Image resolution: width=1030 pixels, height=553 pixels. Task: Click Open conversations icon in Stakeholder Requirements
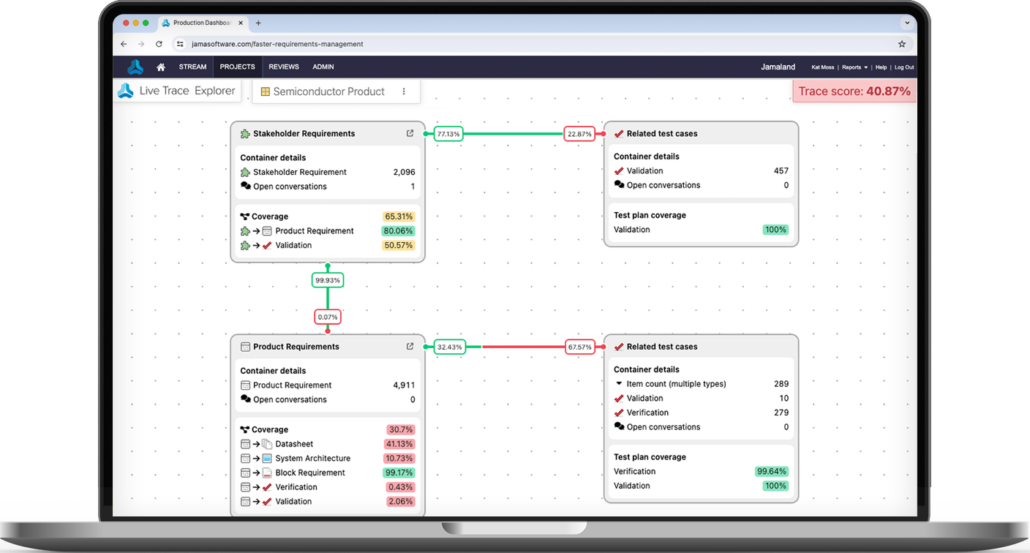(x=246, y=187)
